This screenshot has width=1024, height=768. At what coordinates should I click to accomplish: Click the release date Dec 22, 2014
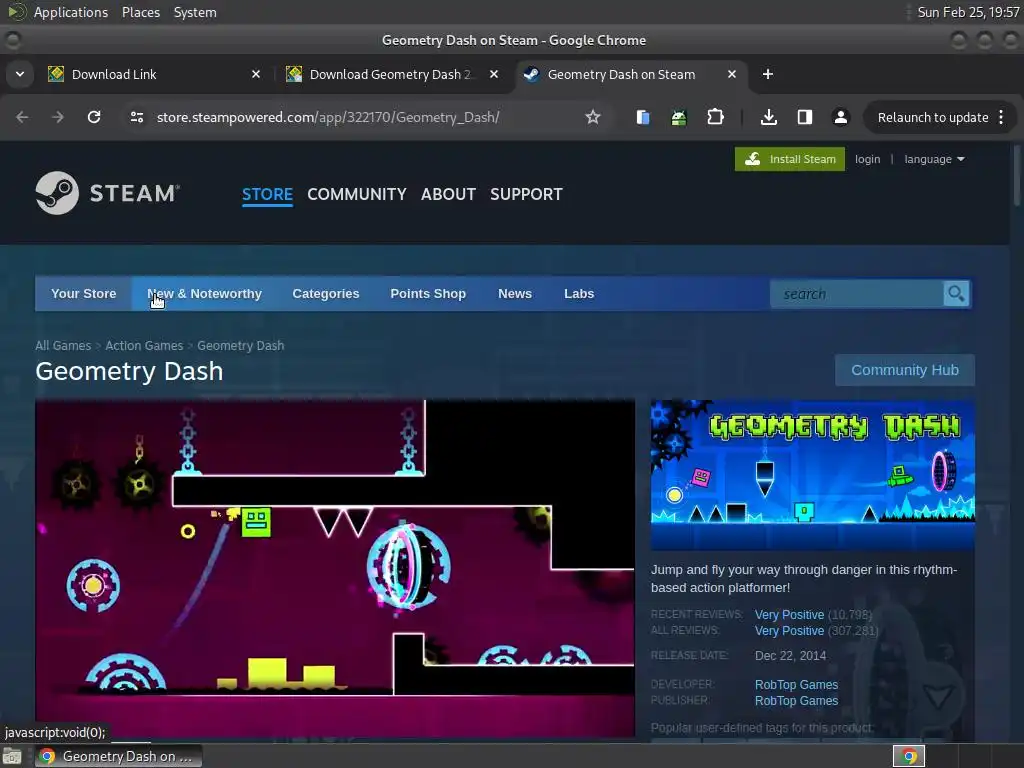pos(790,656)
